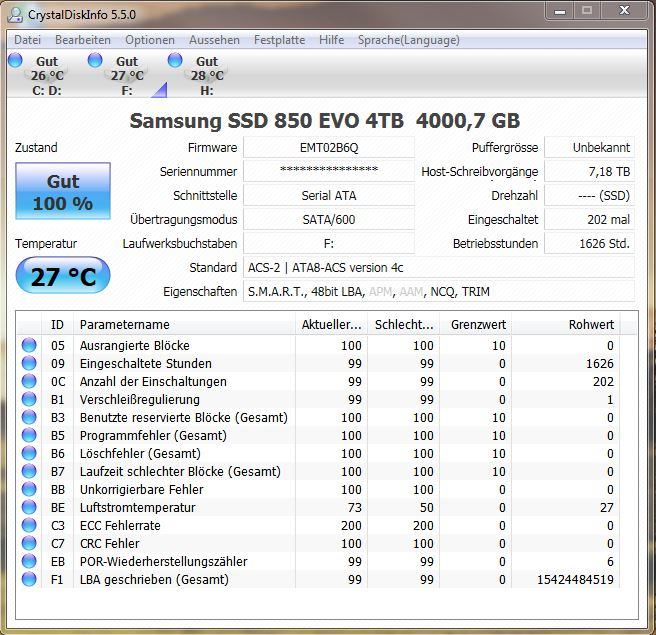Click the Laufwerksbuchstaben field F:
Viewport: 656px width, 635px height.
pos(329,243)
